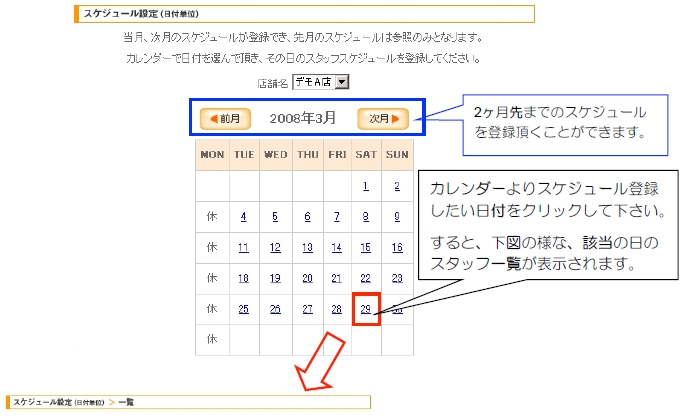The height and width of the screenshot is (416, 686).
Task: Choose date 8 on the calendar
Action: click(366, 217)
